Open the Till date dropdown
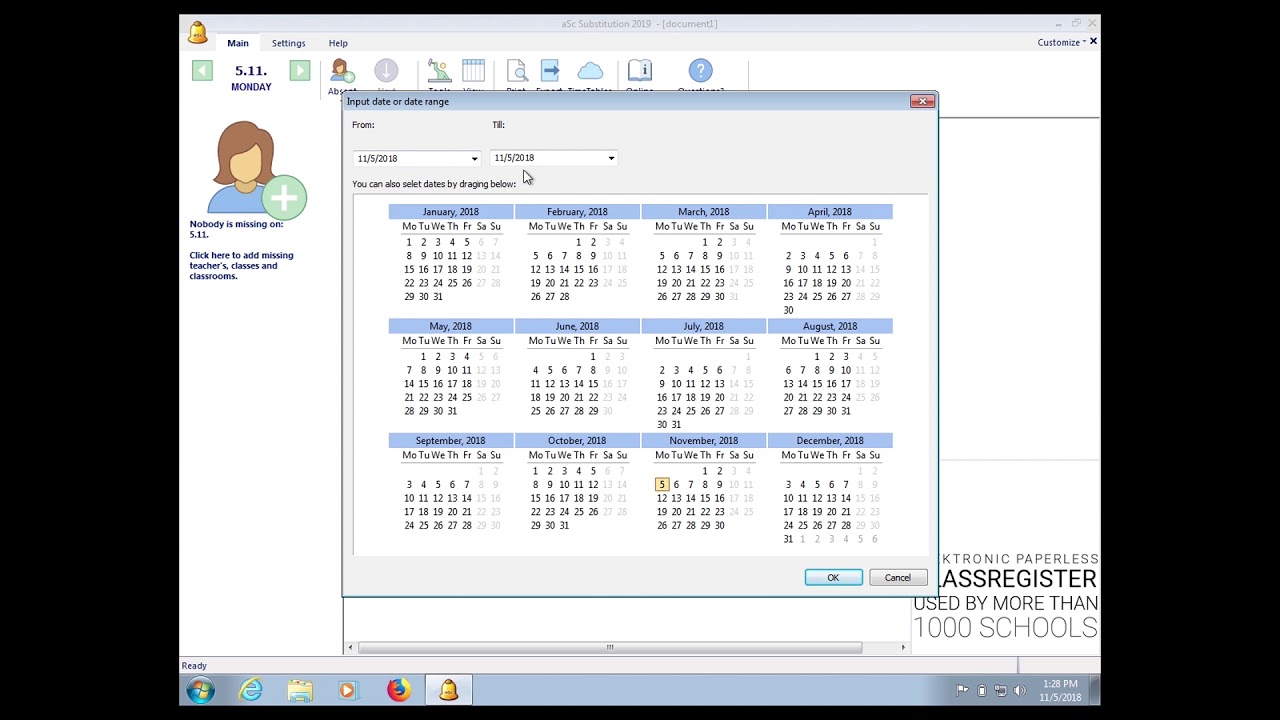 611,158
